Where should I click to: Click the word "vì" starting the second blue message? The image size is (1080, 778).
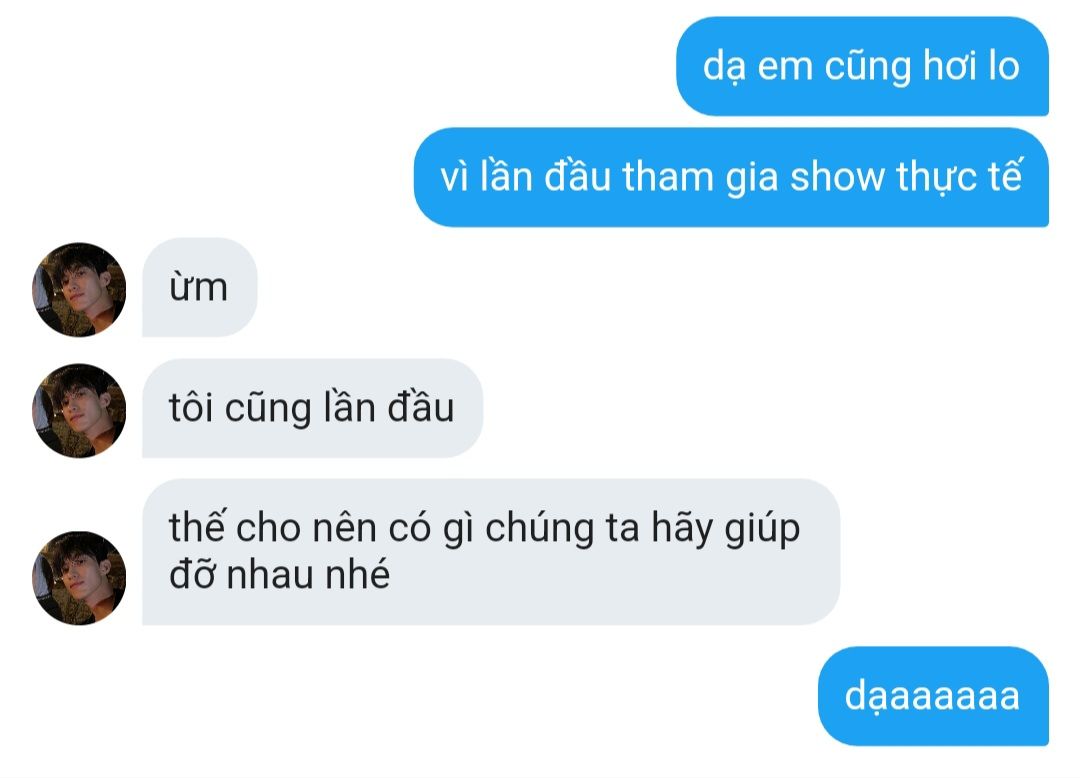click(x=454, y=178)
